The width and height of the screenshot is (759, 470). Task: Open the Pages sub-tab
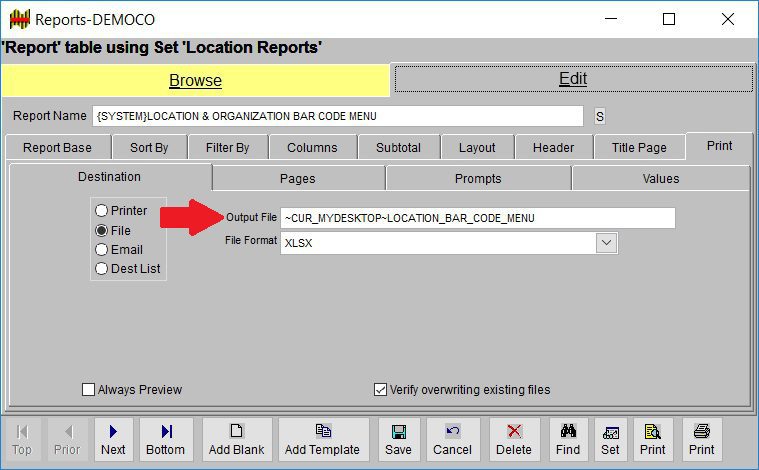click(x=298, y=179)
